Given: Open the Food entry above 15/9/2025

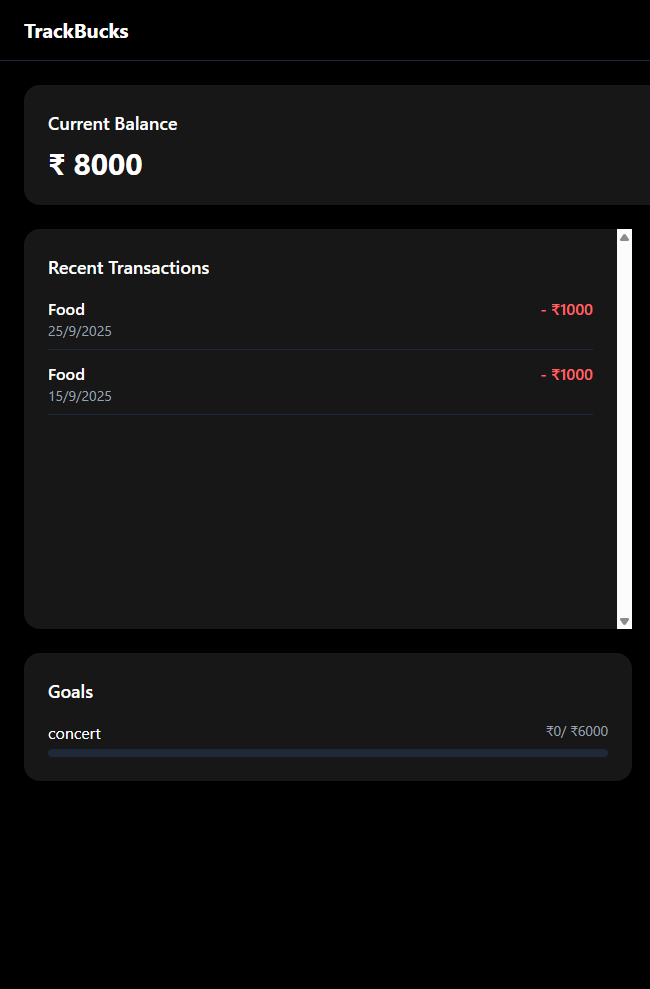Looking at the screenshot, I should tap(66, 375).
